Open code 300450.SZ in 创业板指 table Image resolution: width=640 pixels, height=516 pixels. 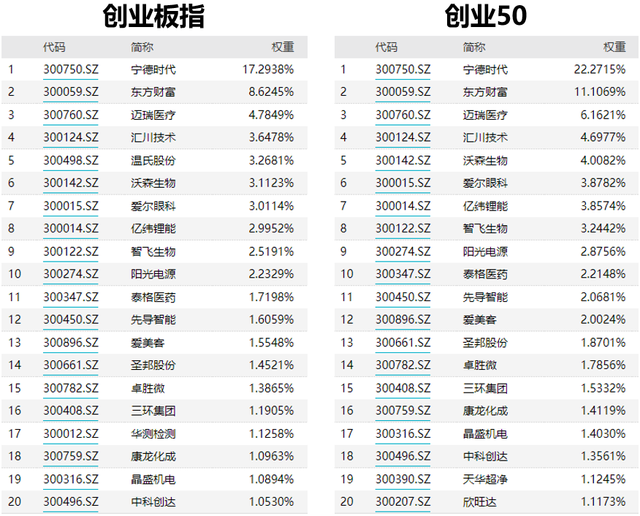(x=71, y=319)
